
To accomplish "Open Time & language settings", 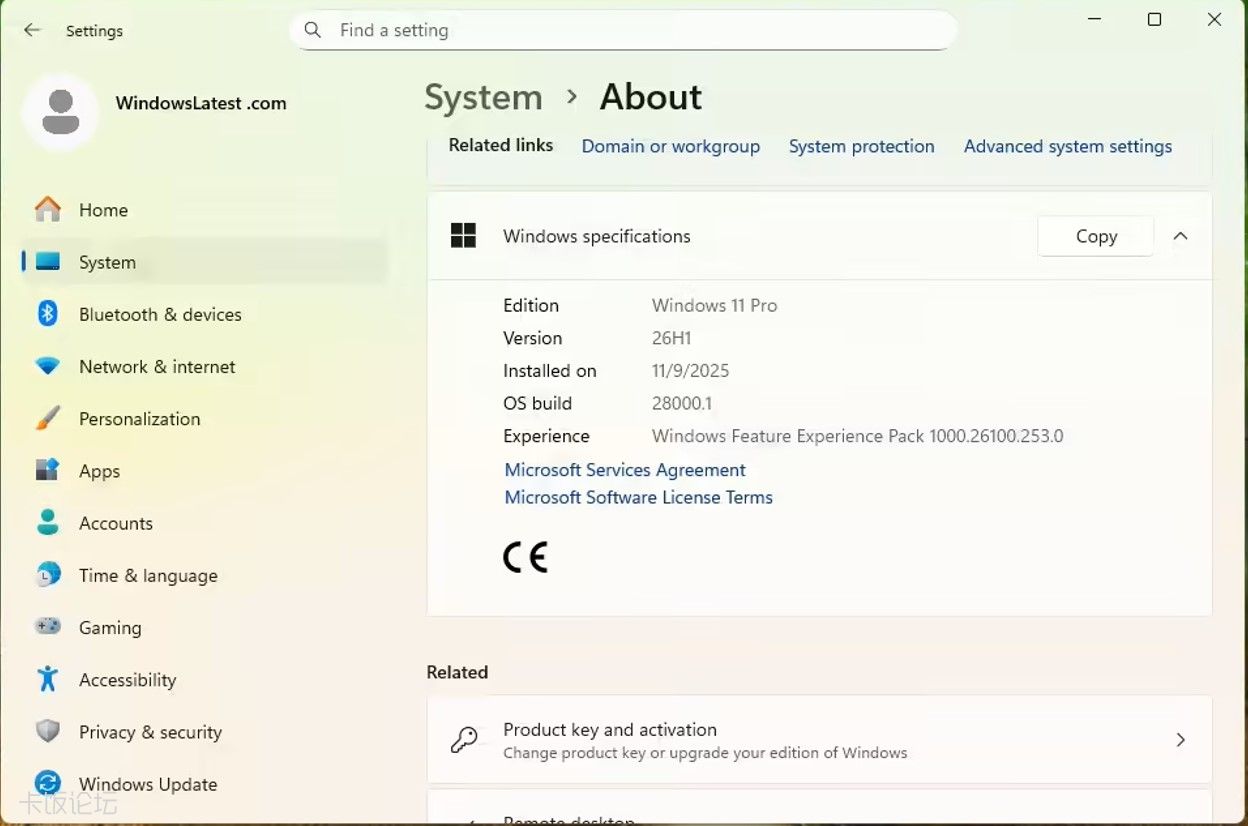I will click(x=147, y=576).
